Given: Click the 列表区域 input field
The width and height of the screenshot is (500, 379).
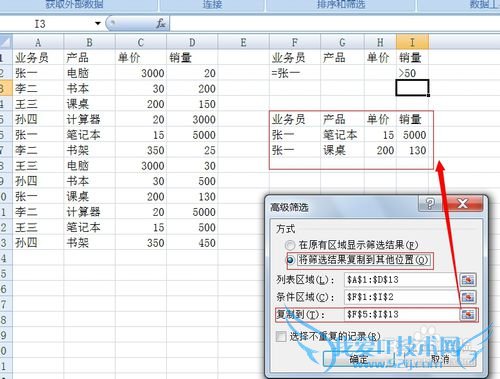Looking at the screenshot, I should (x=401, y=280).
